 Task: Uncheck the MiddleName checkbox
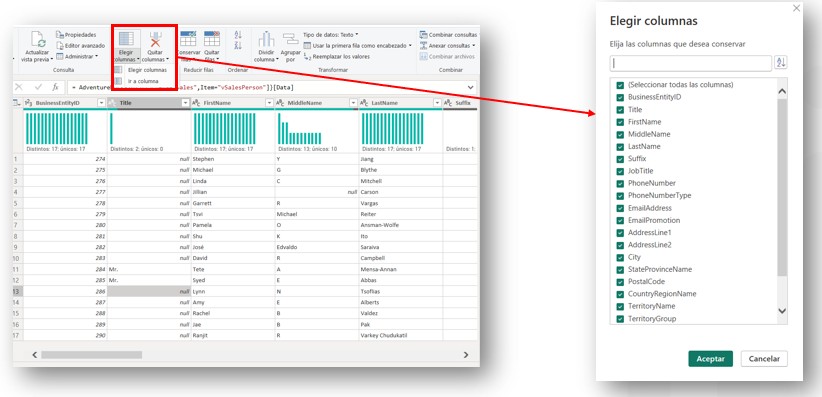620,134
